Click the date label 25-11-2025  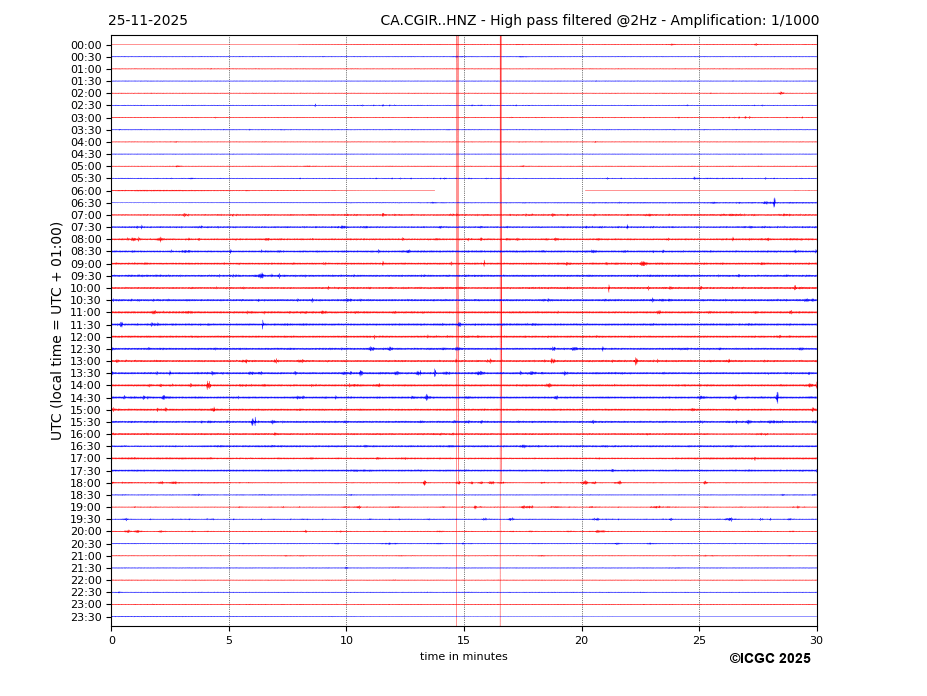click(x=148, y=21)
